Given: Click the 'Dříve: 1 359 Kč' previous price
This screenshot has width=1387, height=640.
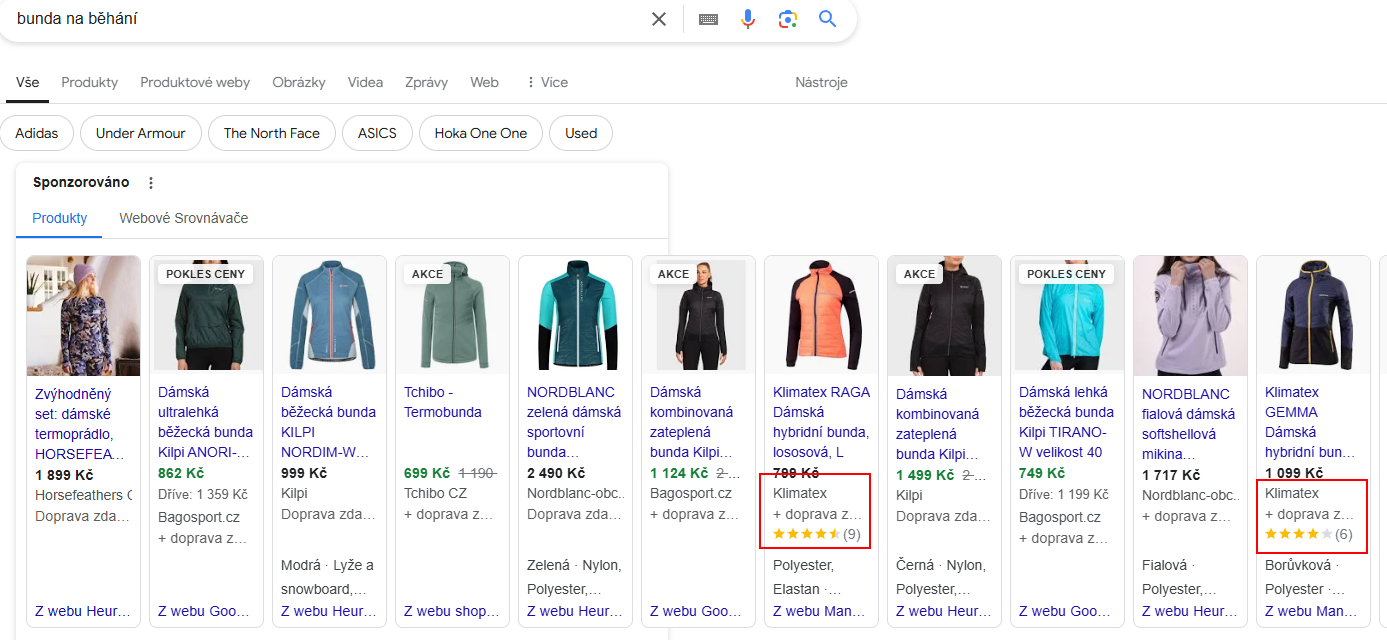Looking at the screenshot, I should coord(203,494).
